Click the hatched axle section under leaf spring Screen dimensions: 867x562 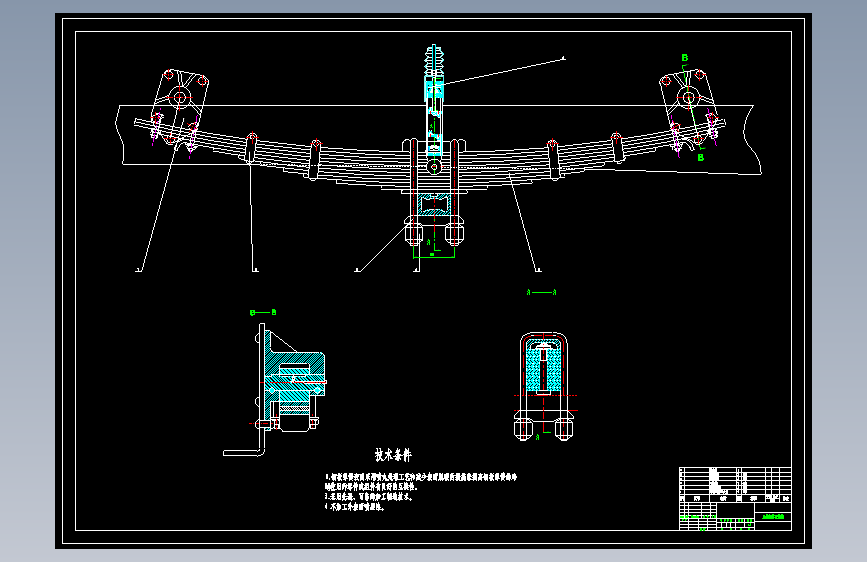[x=434, y=204]
